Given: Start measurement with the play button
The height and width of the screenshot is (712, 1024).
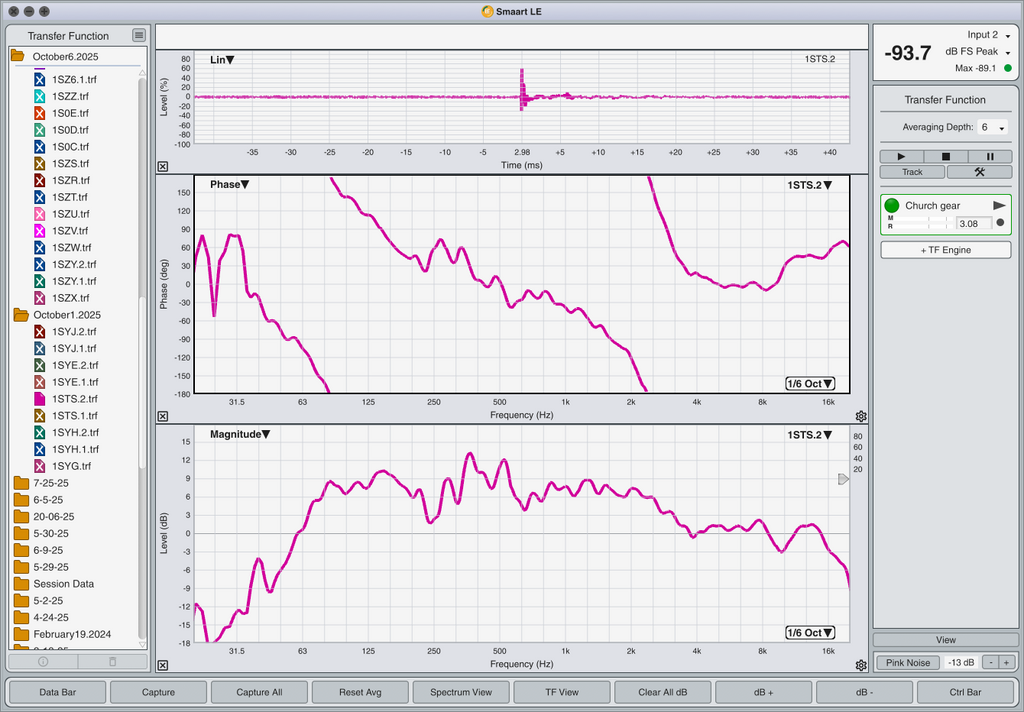Looking at the screenshot, I should (902, 157).
